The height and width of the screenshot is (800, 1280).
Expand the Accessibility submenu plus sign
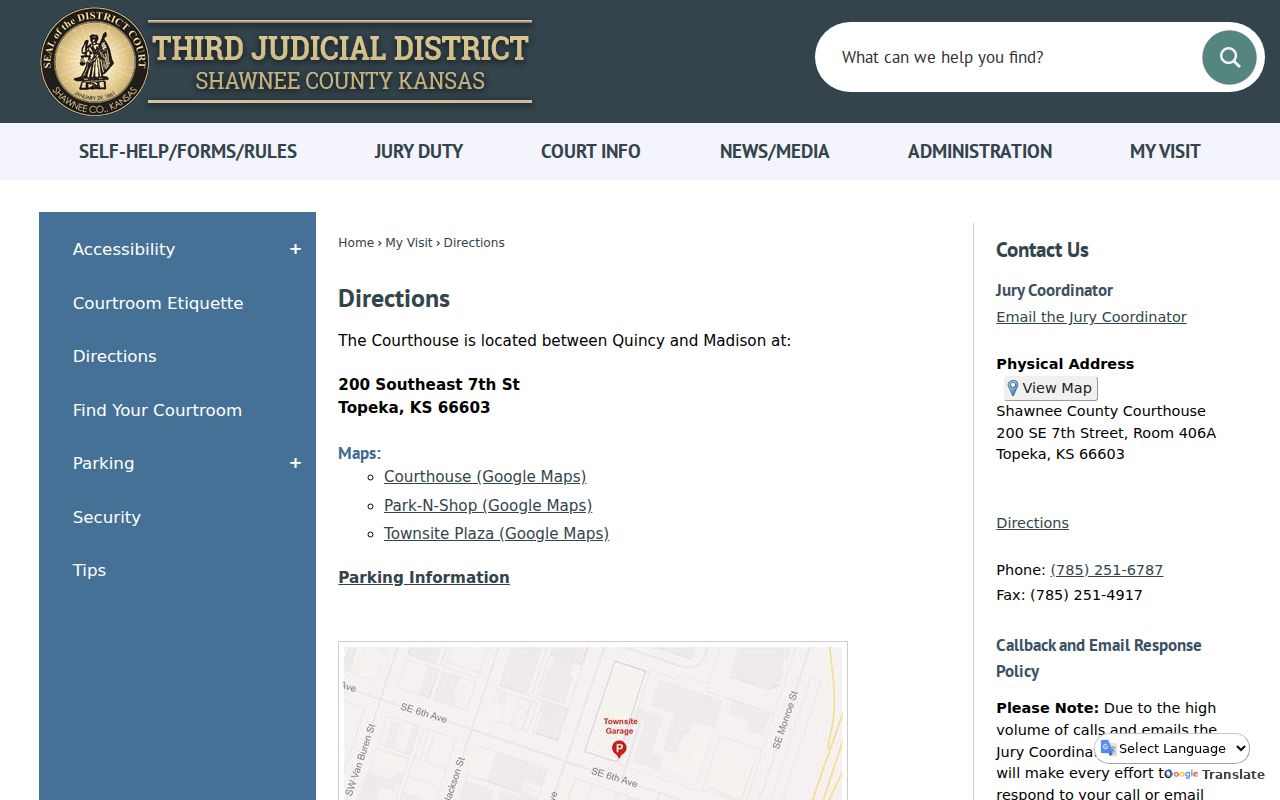295,249
